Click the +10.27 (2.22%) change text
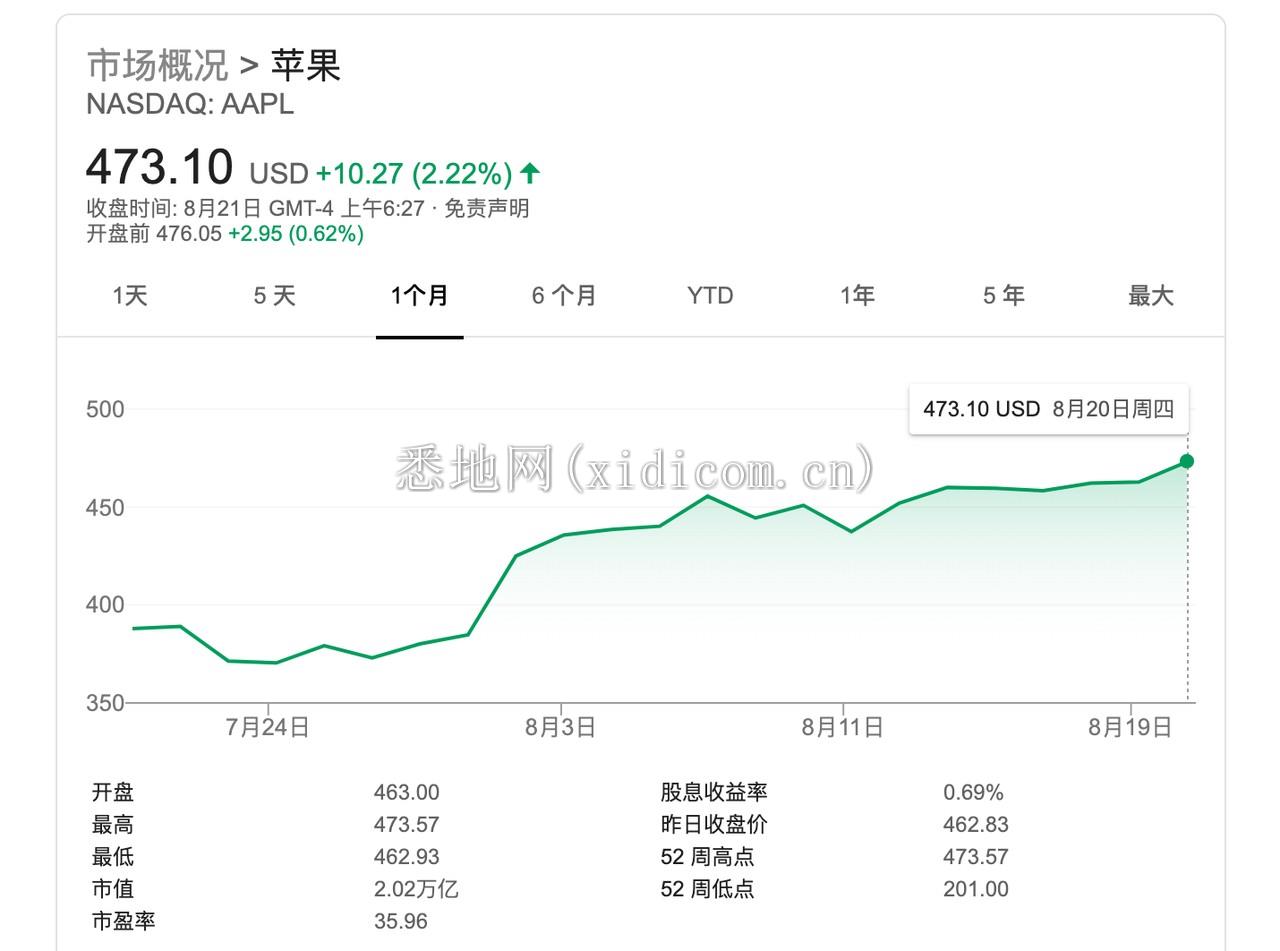1280x951 pixels. tap(414, 174)
